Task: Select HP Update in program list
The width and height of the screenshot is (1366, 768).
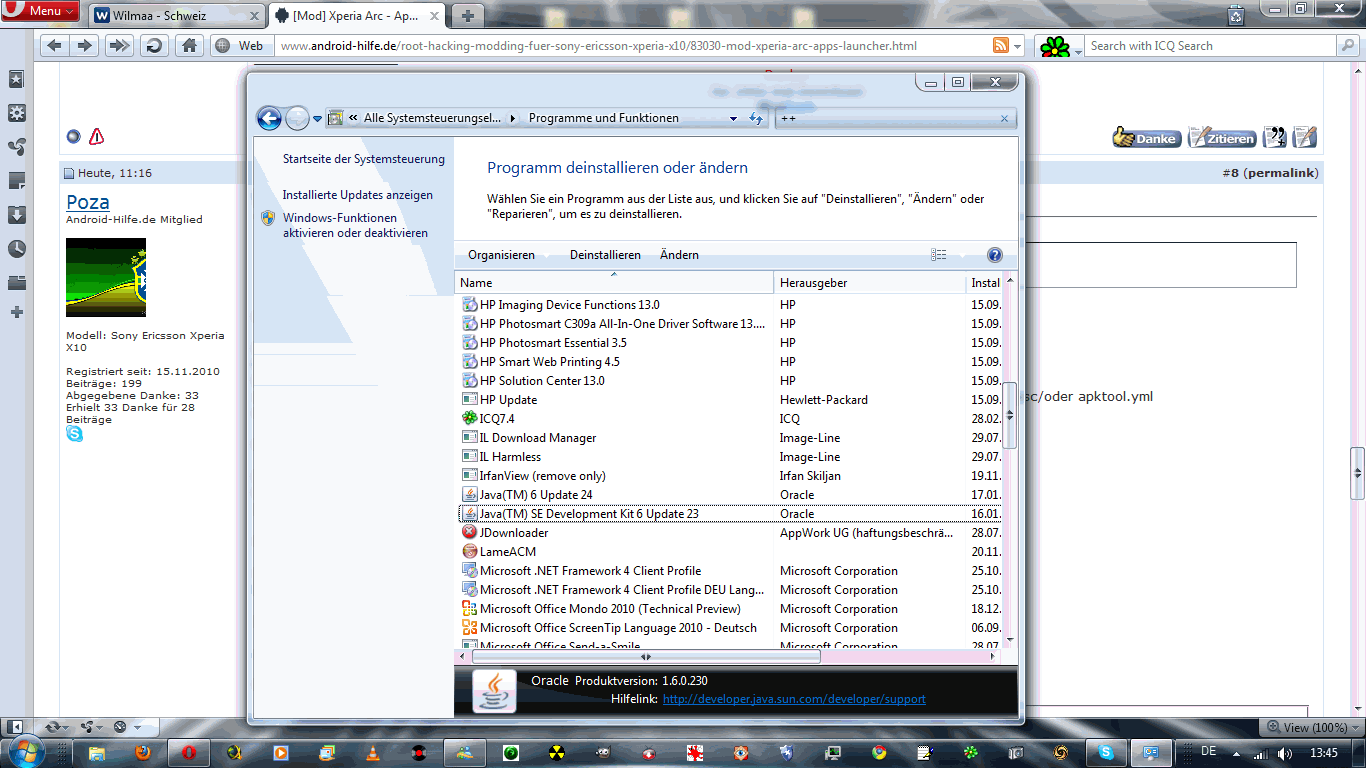Action: tap(730, 400)
